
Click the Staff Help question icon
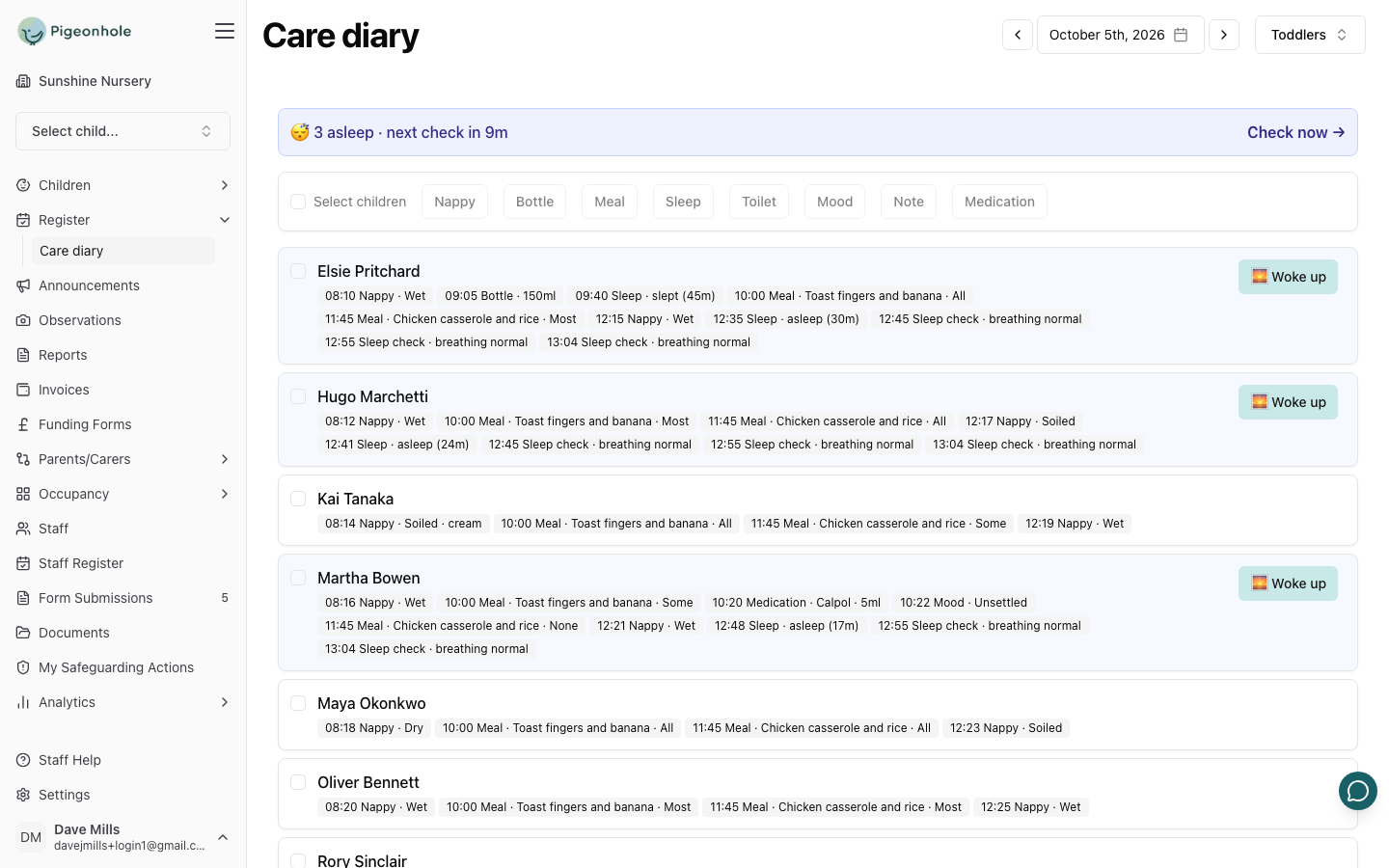tap(23, 760)
